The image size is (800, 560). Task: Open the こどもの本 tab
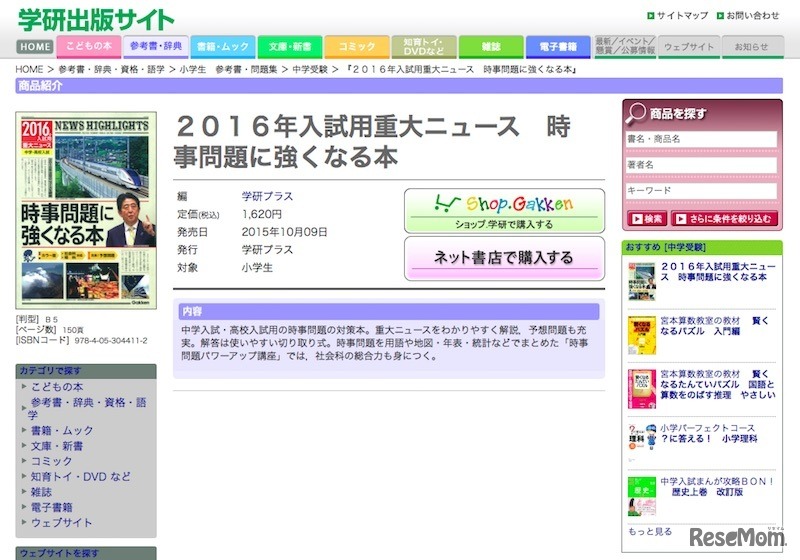(x=89, y=46)
